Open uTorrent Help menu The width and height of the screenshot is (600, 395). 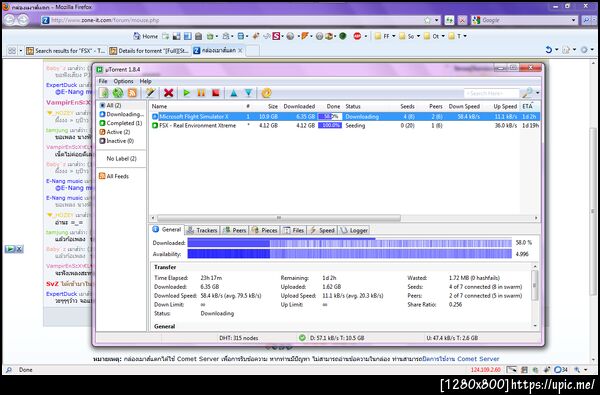tap(145, 81)
